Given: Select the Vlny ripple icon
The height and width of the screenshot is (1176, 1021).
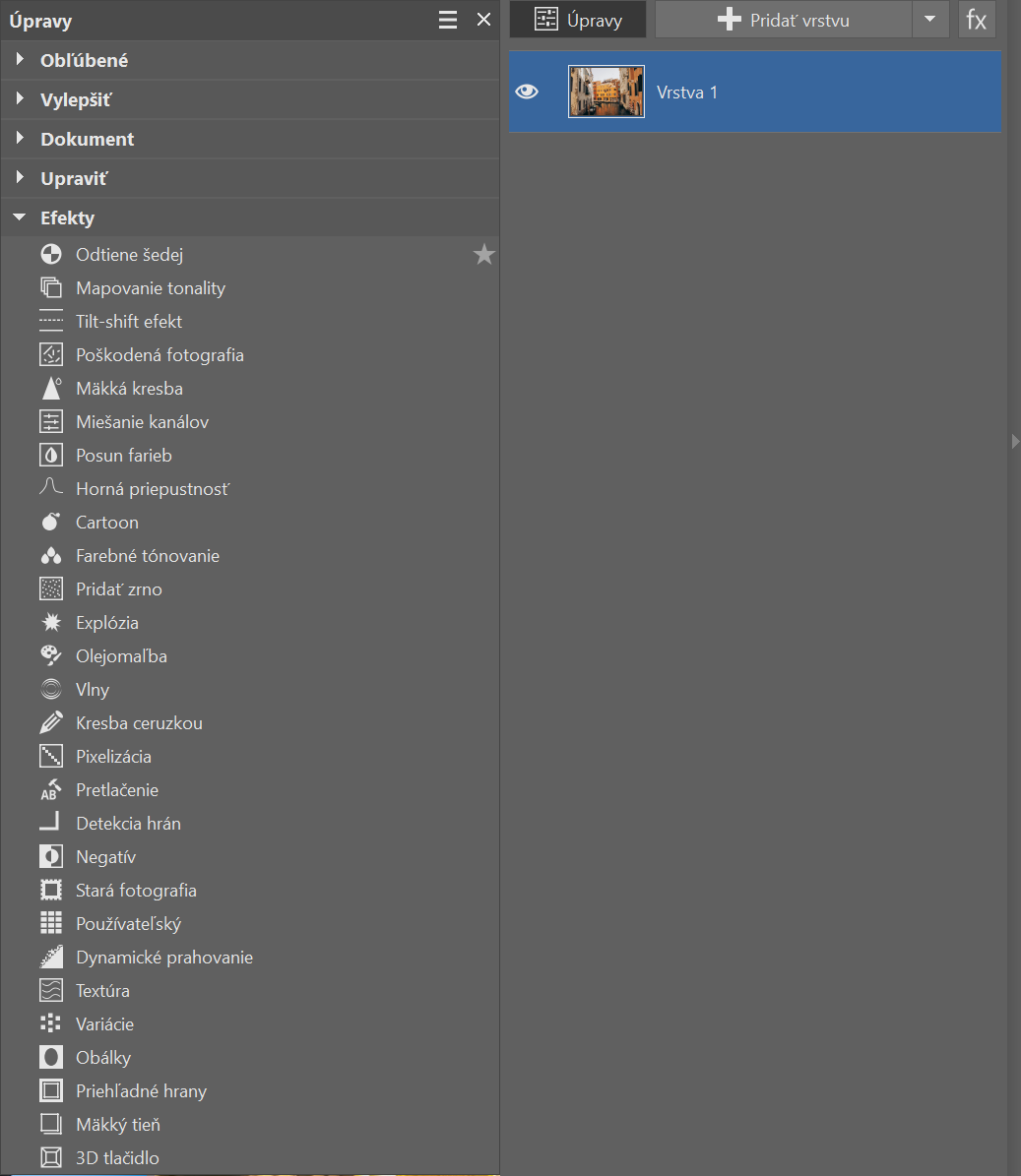Looking at the screenshot, I should 51,689.
